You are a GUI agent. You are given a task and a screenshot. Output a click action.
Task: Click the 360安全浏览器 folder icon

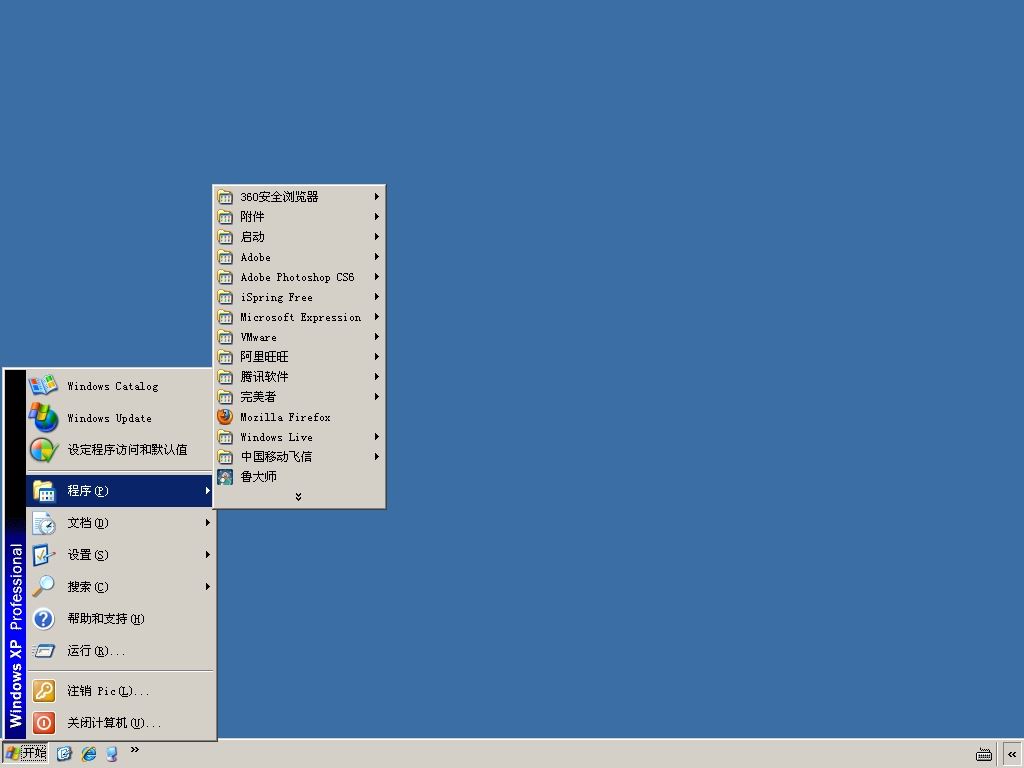tap(225, 197)
